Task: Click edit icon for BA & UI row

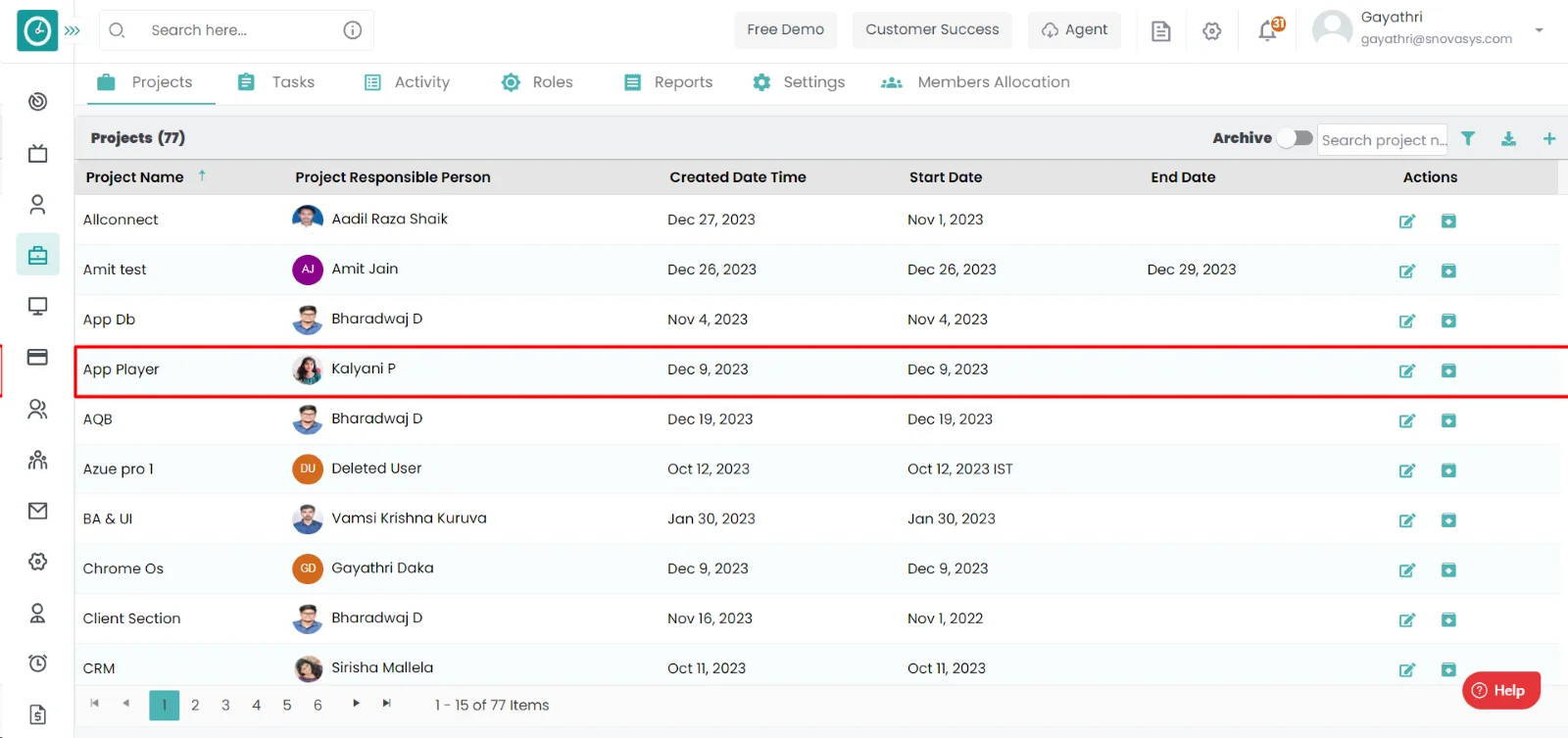Action: [1407, 520]
